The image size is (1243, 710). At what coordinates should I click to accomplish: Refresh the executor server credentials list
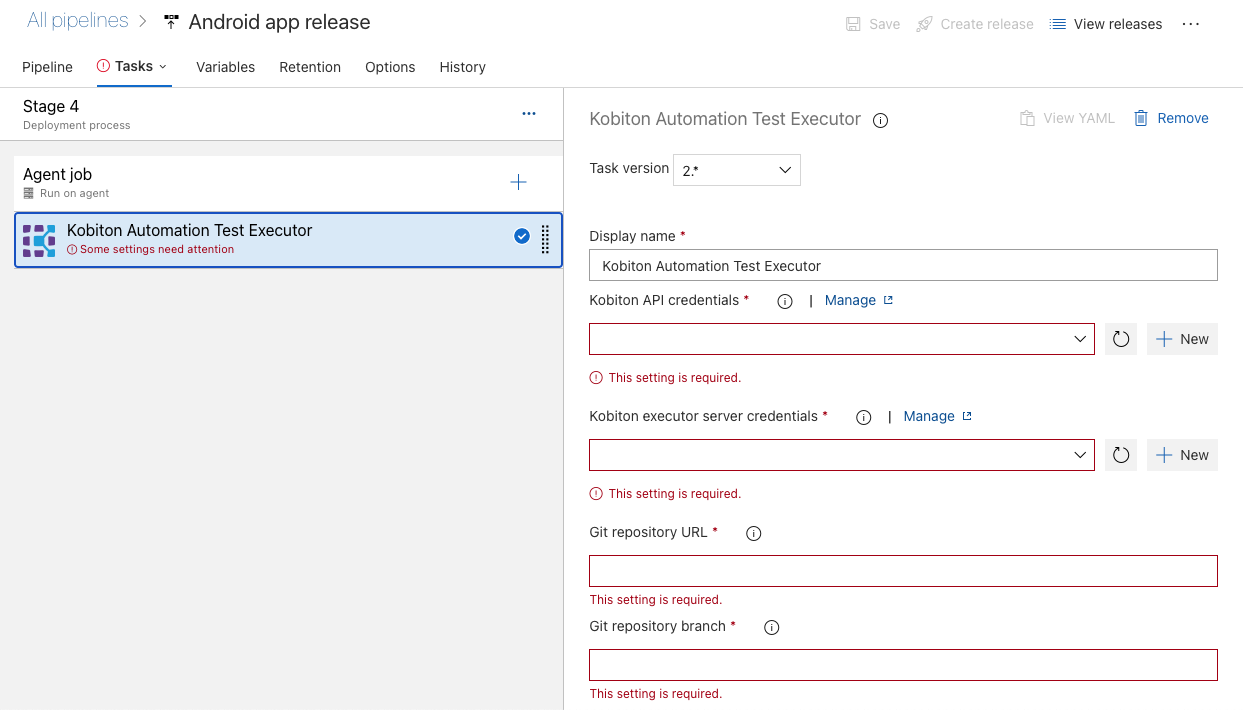tap(1121, 455)
